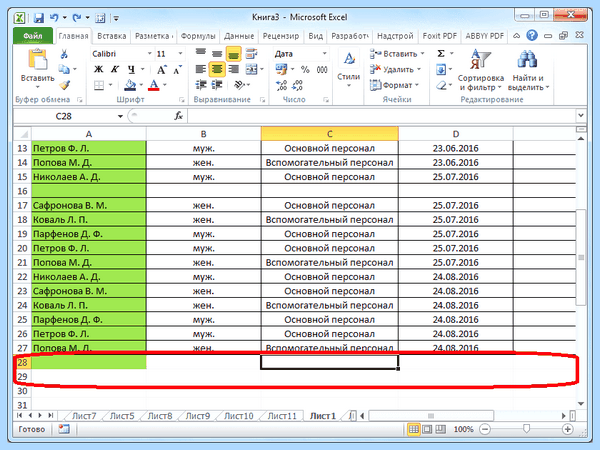
Task: Switch to the Вставка ribbon tab
Action: [111, 36]
